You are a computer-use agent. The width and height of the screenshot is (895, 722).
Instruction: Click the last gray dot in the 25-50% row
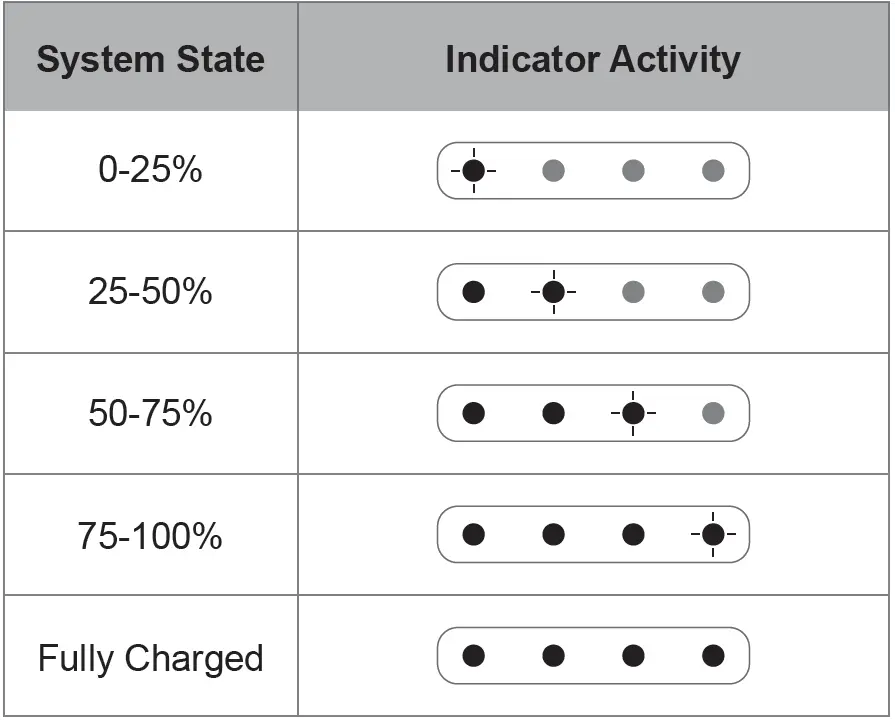coord(713,292)
